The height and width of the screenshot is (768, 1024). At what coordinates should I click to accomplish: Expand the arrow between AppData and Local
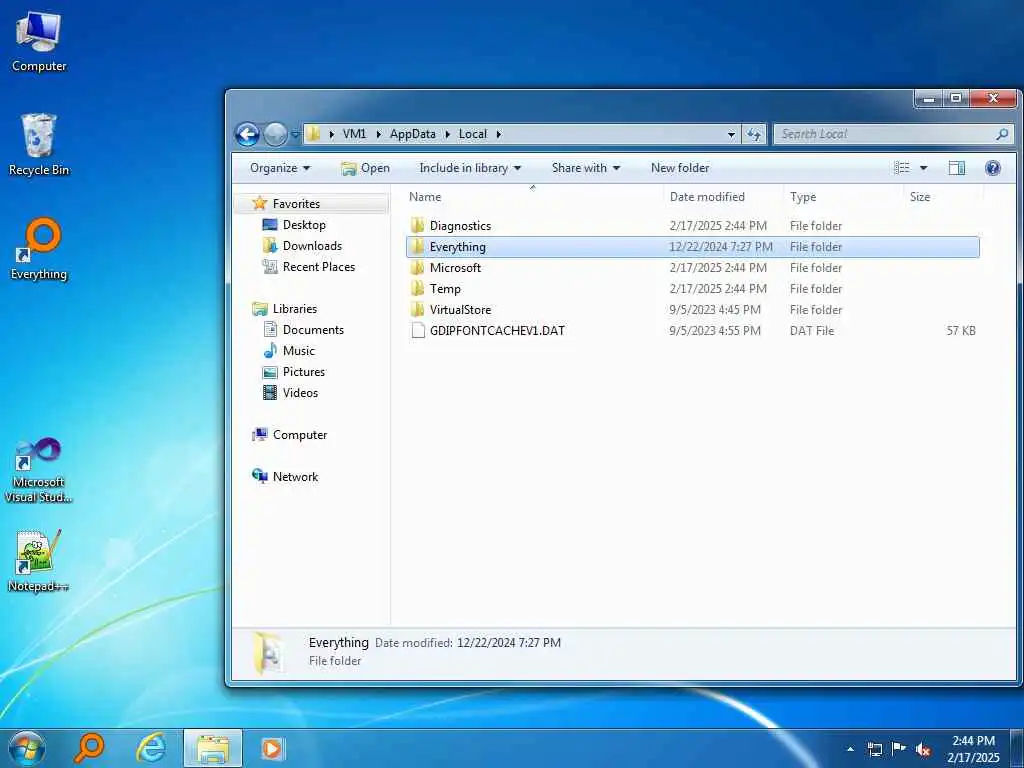pos(447,134)
